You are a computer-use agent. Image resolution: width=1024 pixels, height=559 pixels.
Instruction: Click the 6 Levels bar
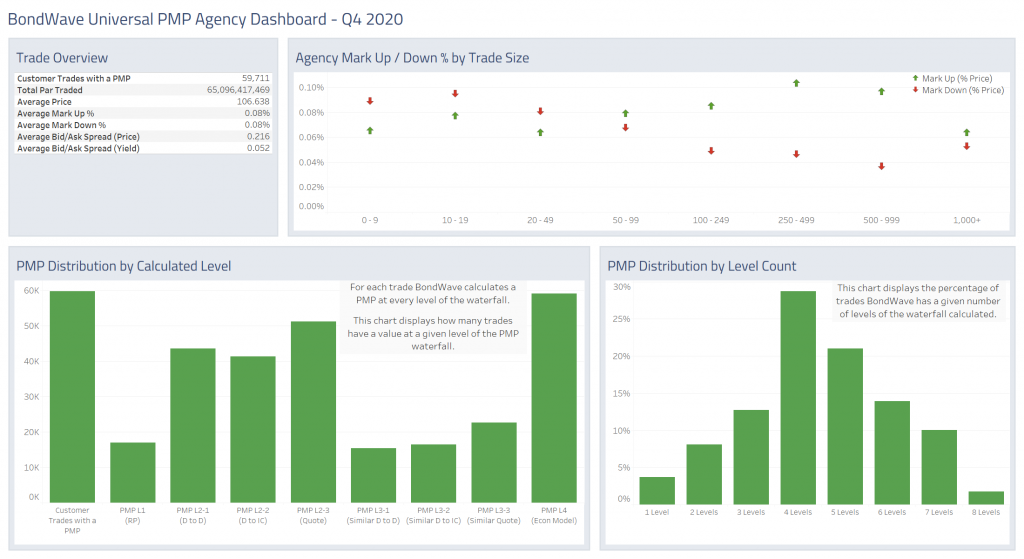(892, 453)
